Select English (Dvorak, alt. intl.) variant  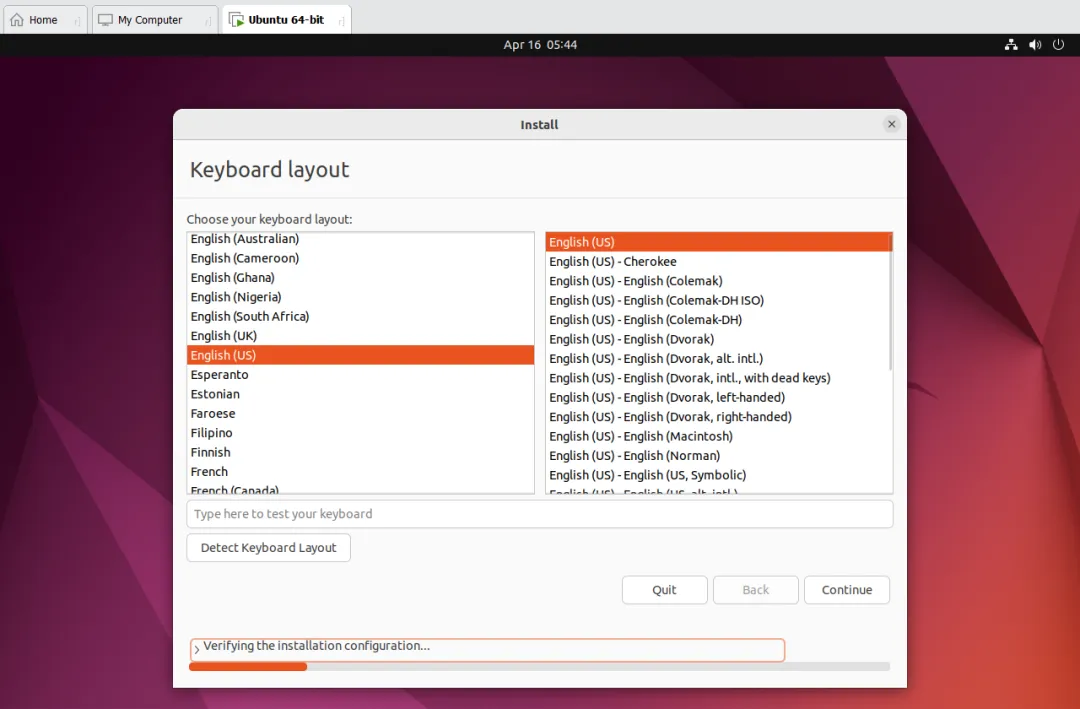pos(717,358)
